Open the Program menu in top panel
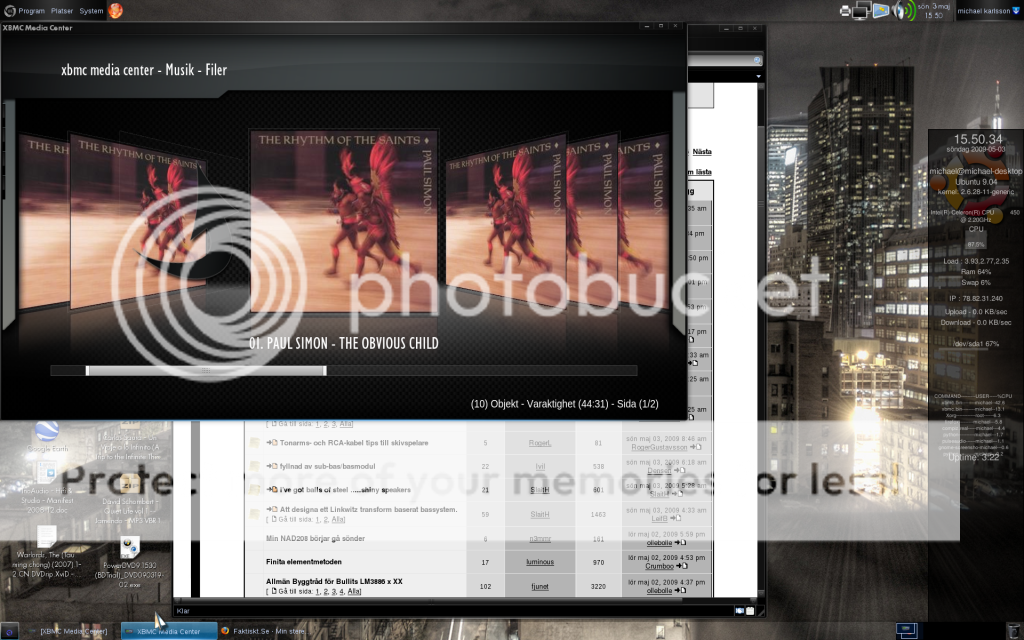The width and height of the screenshot is (1024, 640). (30, 10)
